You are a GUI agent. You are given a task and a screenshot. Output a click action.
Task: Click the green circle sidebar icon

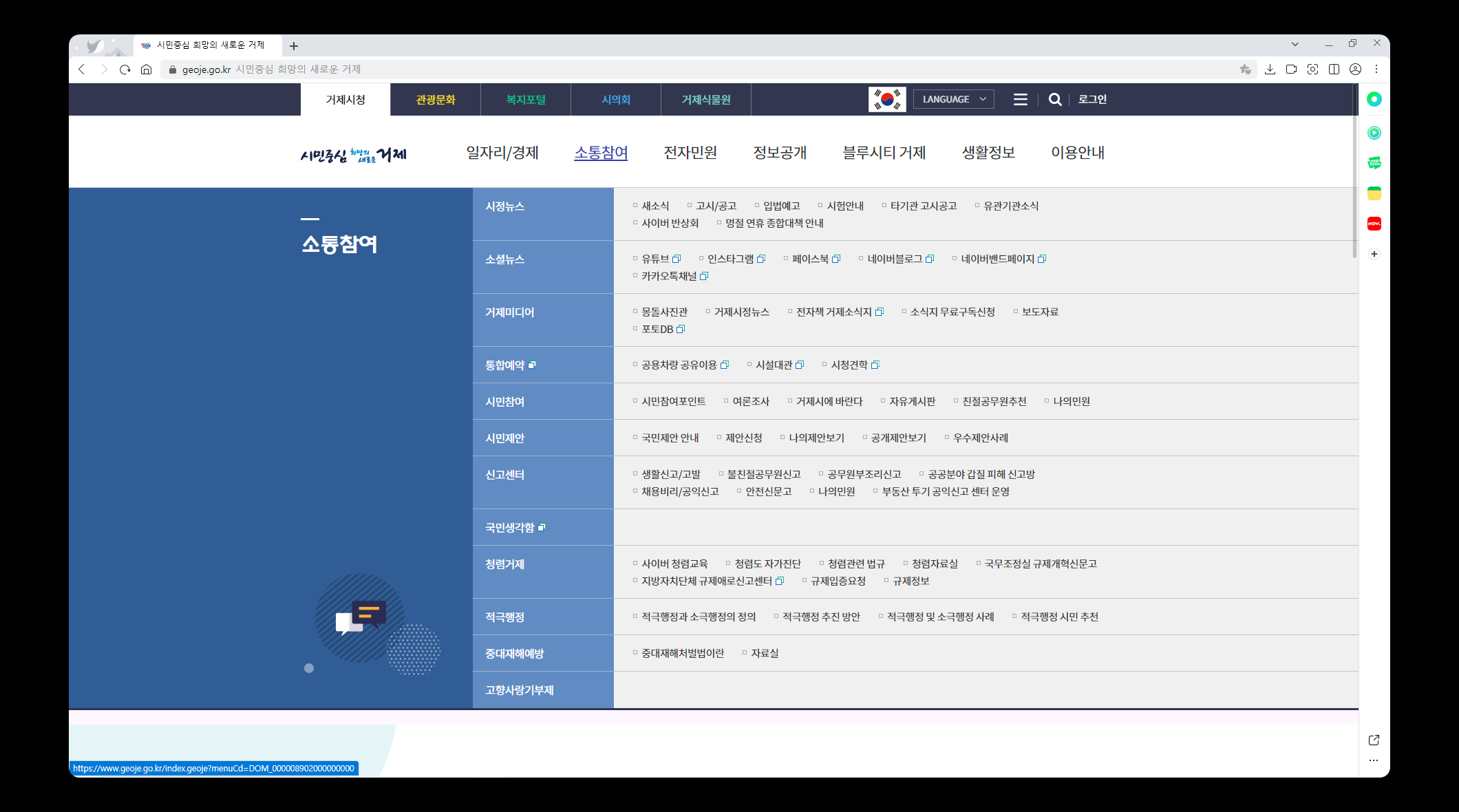pos(1374,99)
